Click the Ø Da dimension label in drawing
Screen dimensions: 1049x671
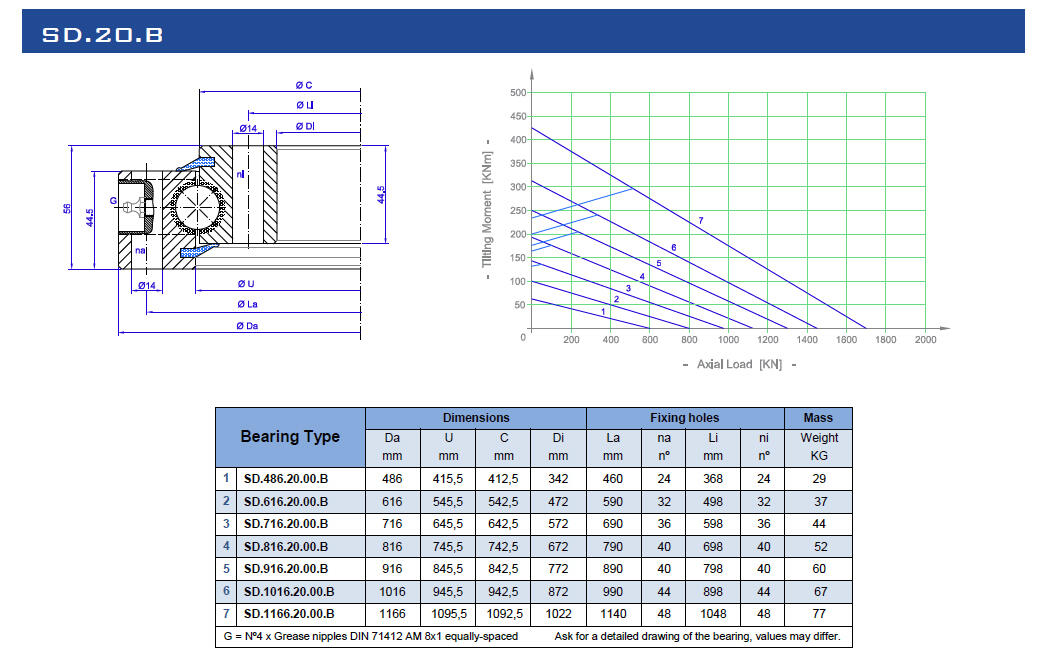pyautogui.click(x=246, y=326)
